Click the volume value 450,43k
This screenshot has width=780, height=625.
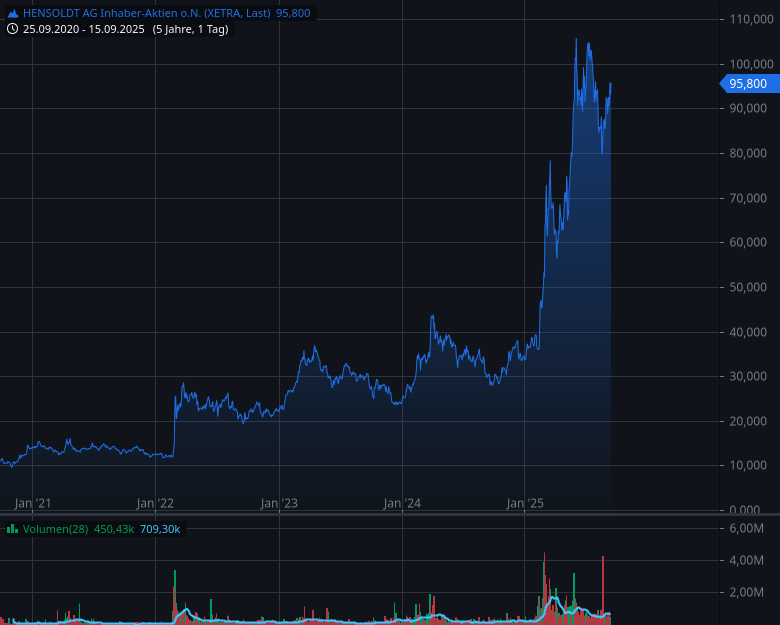tap(113, 529)
